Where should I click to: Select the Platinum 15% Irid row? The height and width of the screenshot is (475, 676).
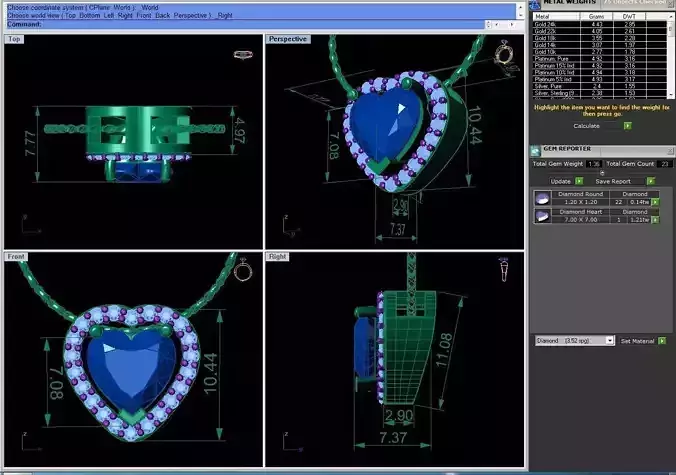[600, 66]
